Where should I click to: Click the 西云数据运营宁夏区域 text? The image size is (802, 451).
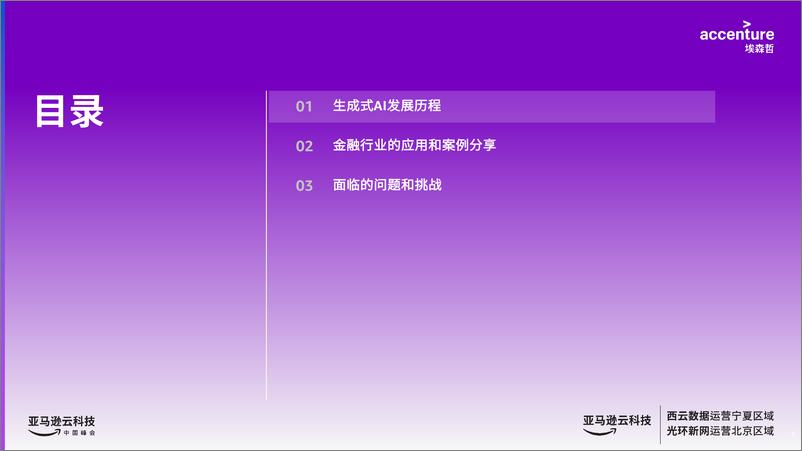[720, 416]
